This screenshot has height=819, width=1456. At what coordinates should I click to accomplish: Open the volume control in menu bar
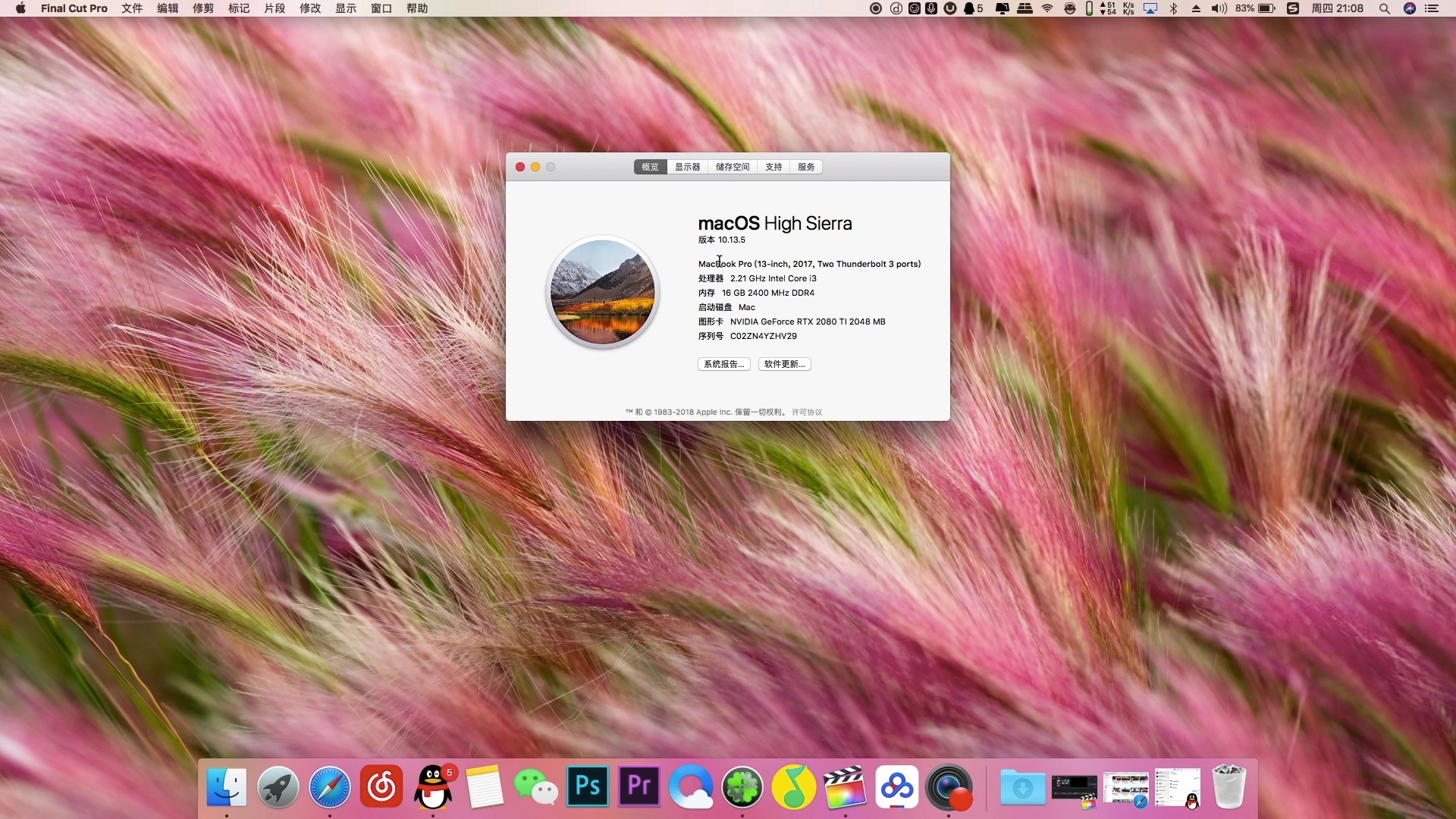1219,8
